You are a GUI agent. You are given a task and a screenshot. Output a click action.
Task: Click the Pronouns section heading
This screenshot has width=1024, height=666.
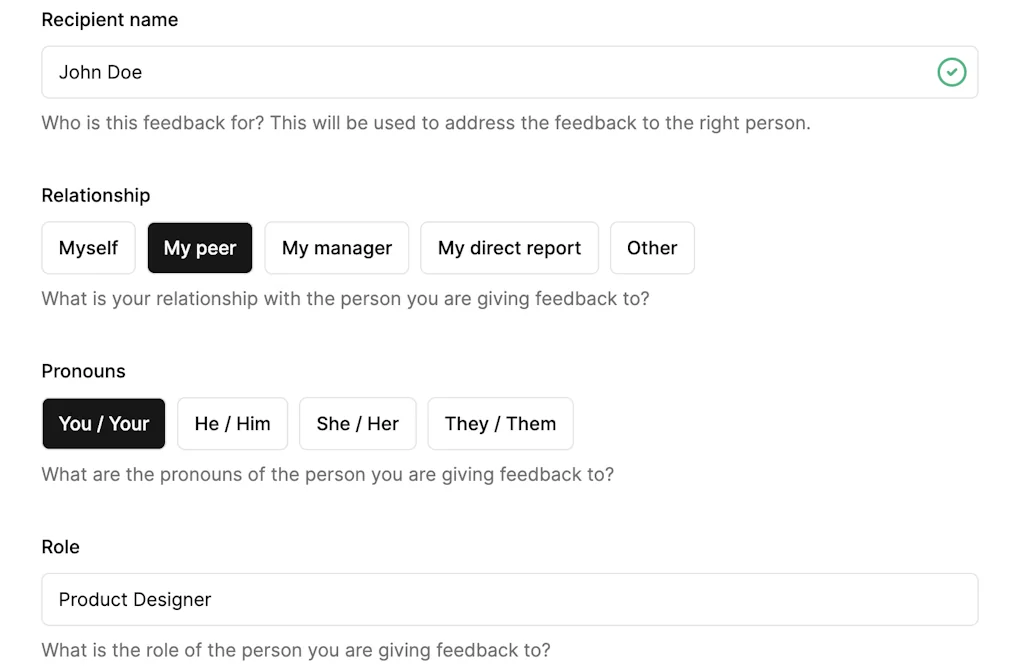[x=83, y=370]
